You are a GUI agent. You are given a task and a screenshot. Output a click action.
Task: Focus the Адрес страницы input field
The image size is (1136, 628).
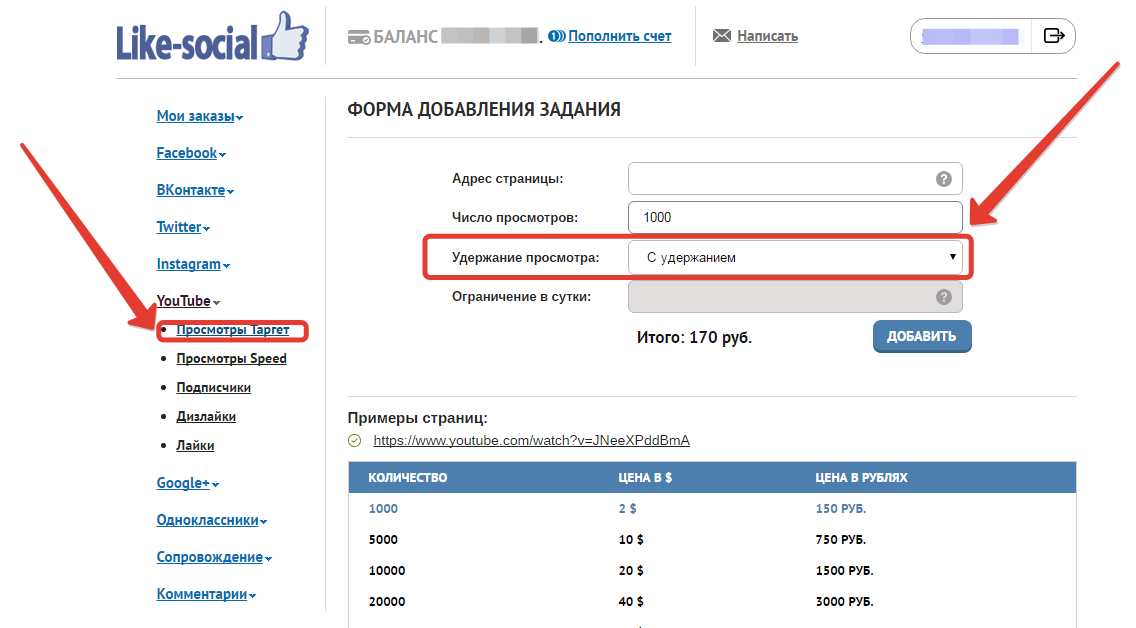[795, 179]
